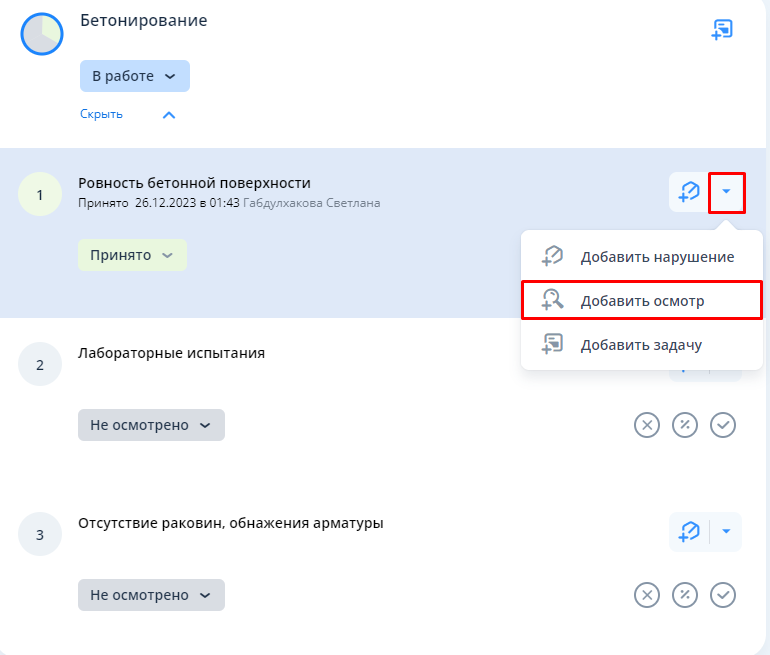Screen dimensions: 770x655
Task: Click add task icon beside Бетонирование header
Action: click(722, 30)
